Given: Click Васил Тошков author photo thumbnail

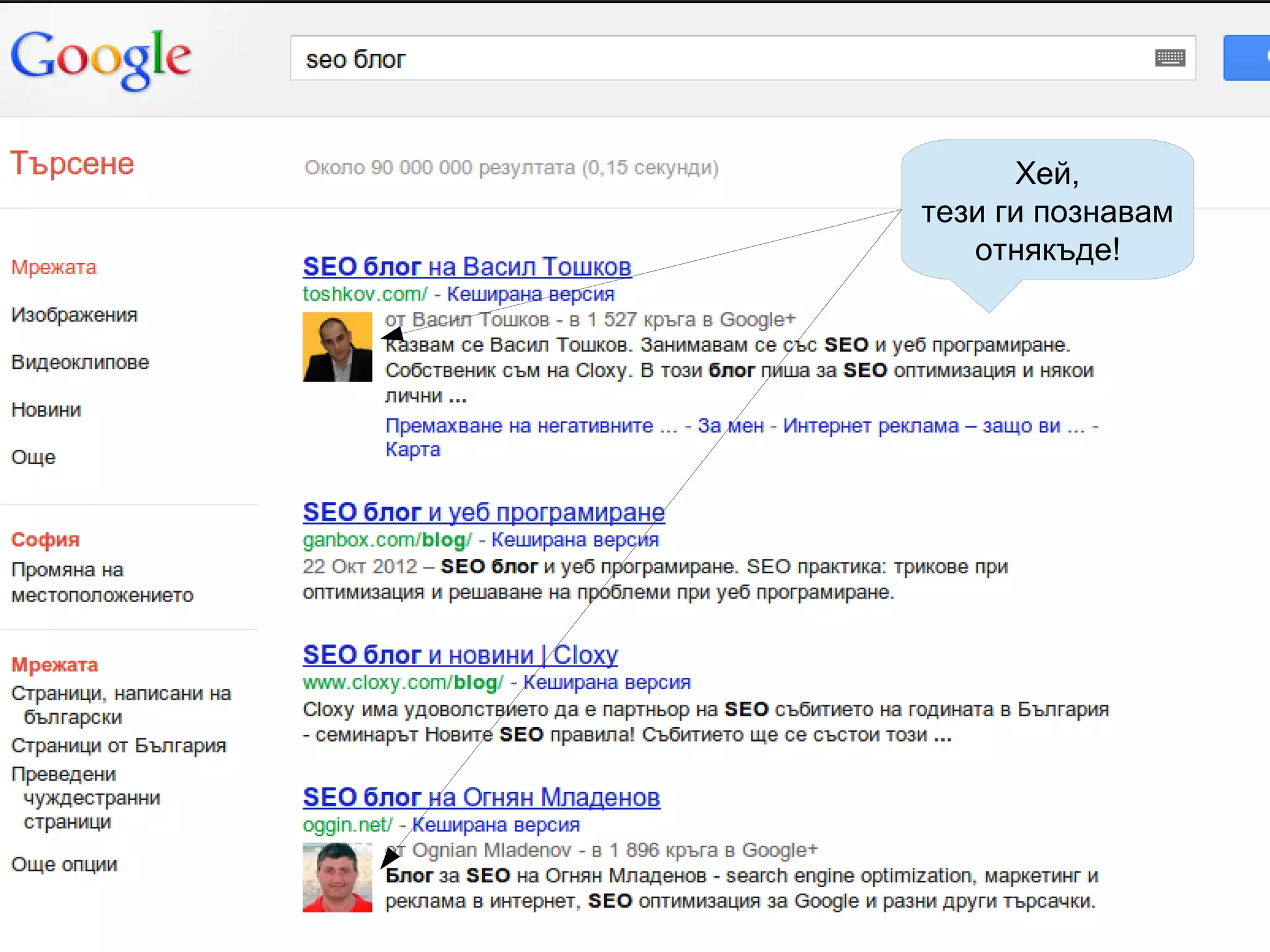Looking at the screenshot, I should [x=337, y=347].
